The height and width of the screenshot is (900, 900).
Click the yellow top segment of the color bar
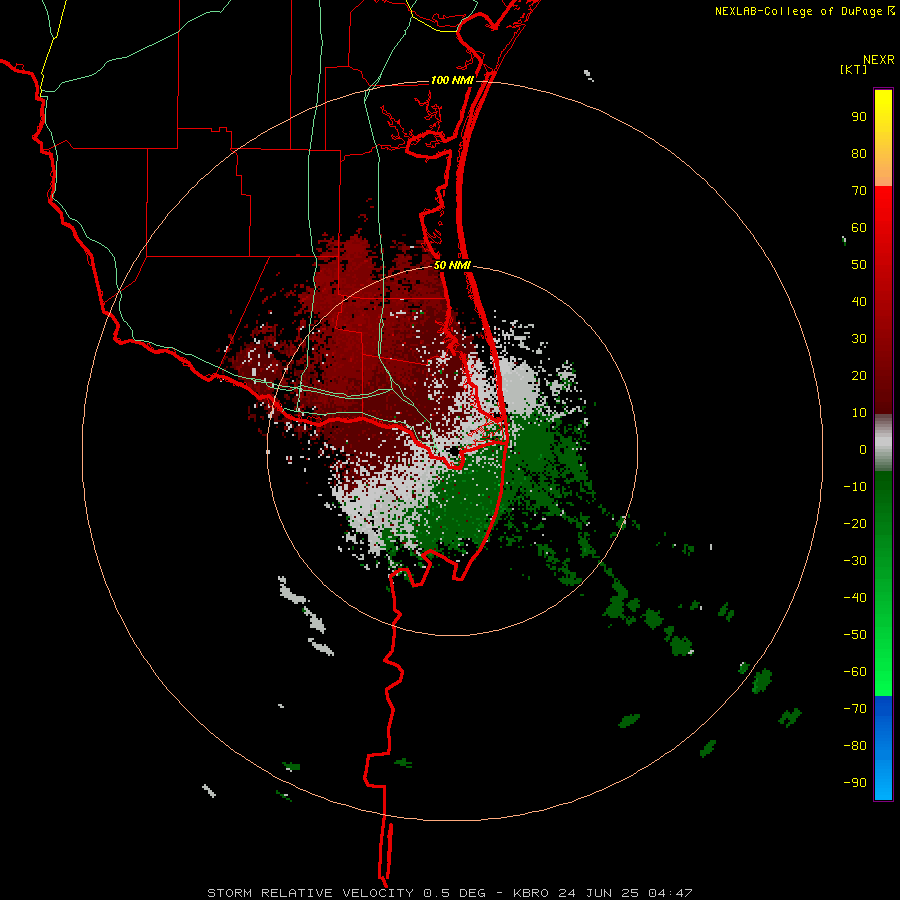(883, 138)
